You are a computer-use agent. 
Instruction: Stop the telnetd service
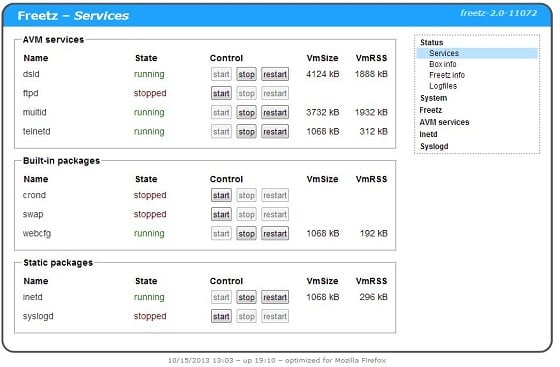[246, 132]
